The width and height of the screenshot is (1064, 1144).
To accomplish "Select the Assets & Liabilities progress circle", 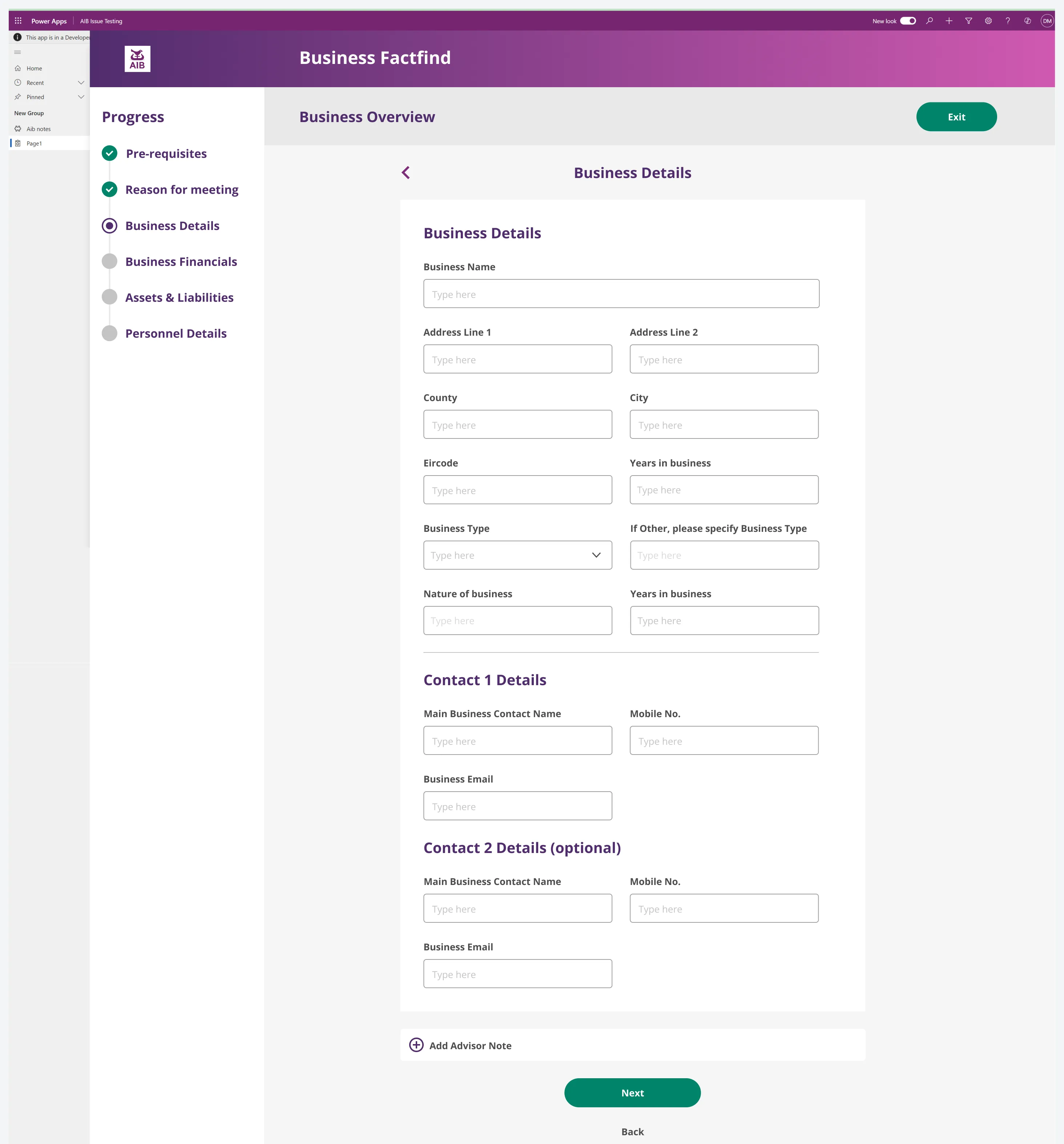I will 109,297.
